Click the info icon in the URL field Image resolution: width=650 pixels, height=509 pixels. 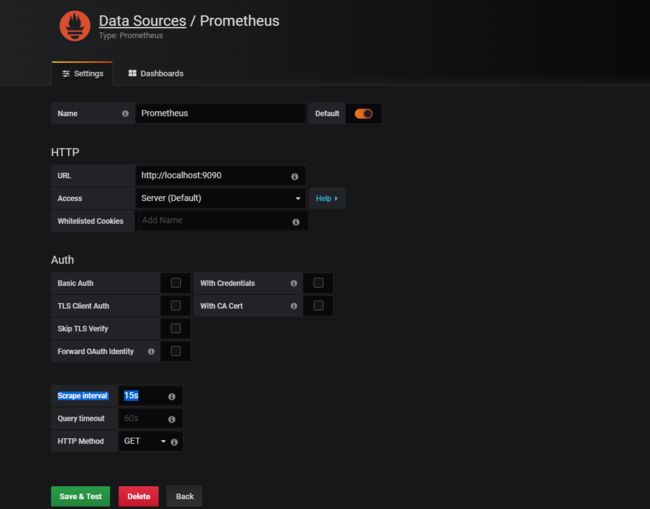[x=295, y=177]
